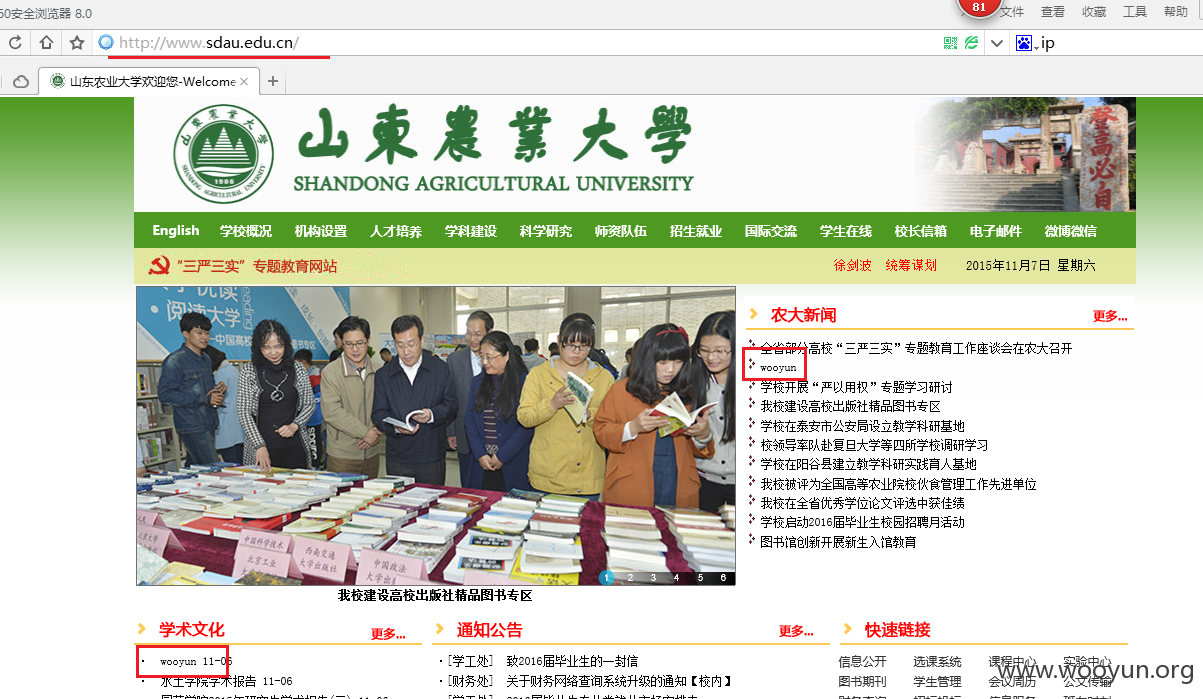Open 国际交流 in the navigation bar
This screenshot has height=699, width=1203.
[x=771, y=231]
